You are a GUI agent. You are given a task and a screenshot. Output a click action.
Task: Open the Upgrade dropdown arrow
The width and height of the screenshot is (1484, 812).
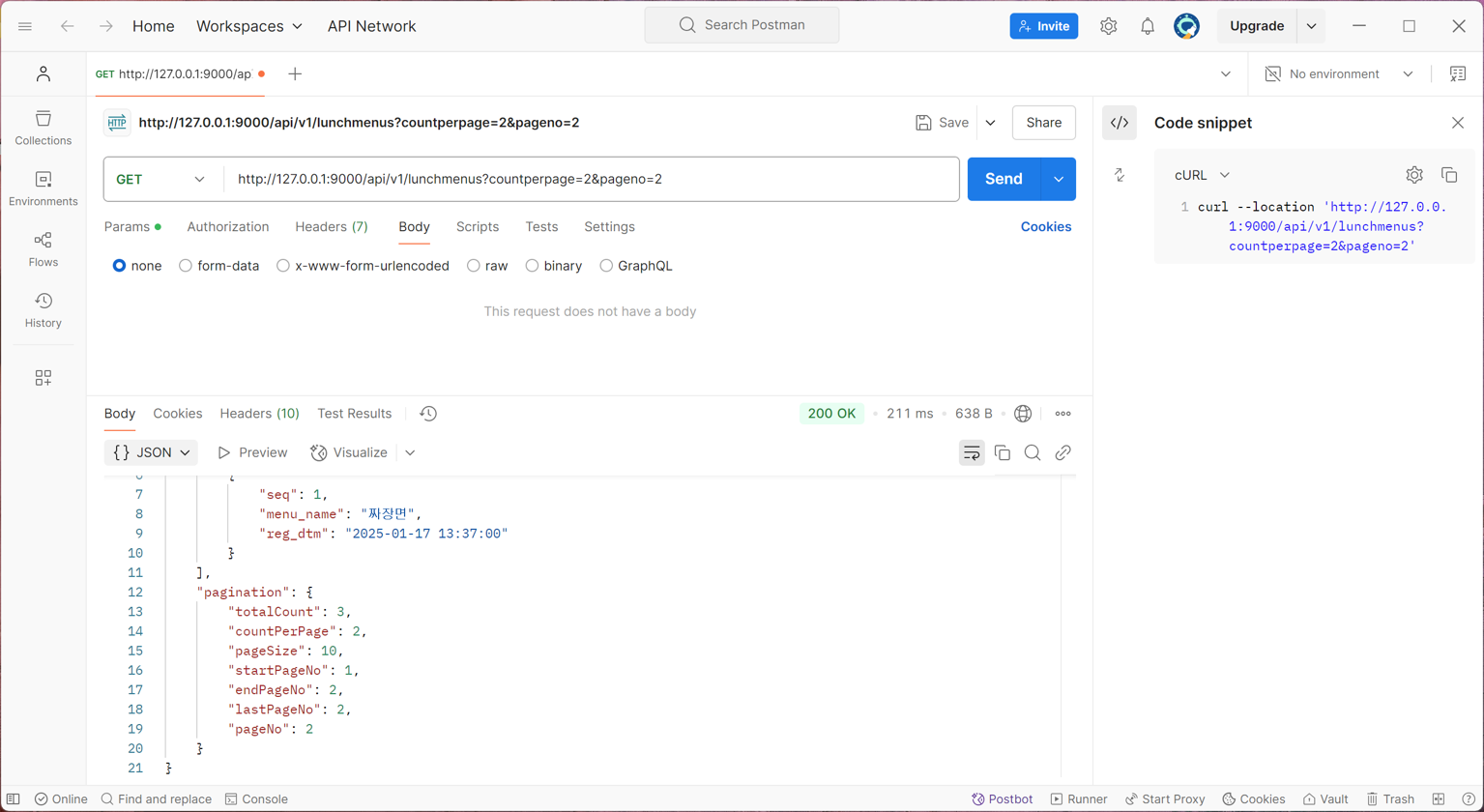(1312, 26)
